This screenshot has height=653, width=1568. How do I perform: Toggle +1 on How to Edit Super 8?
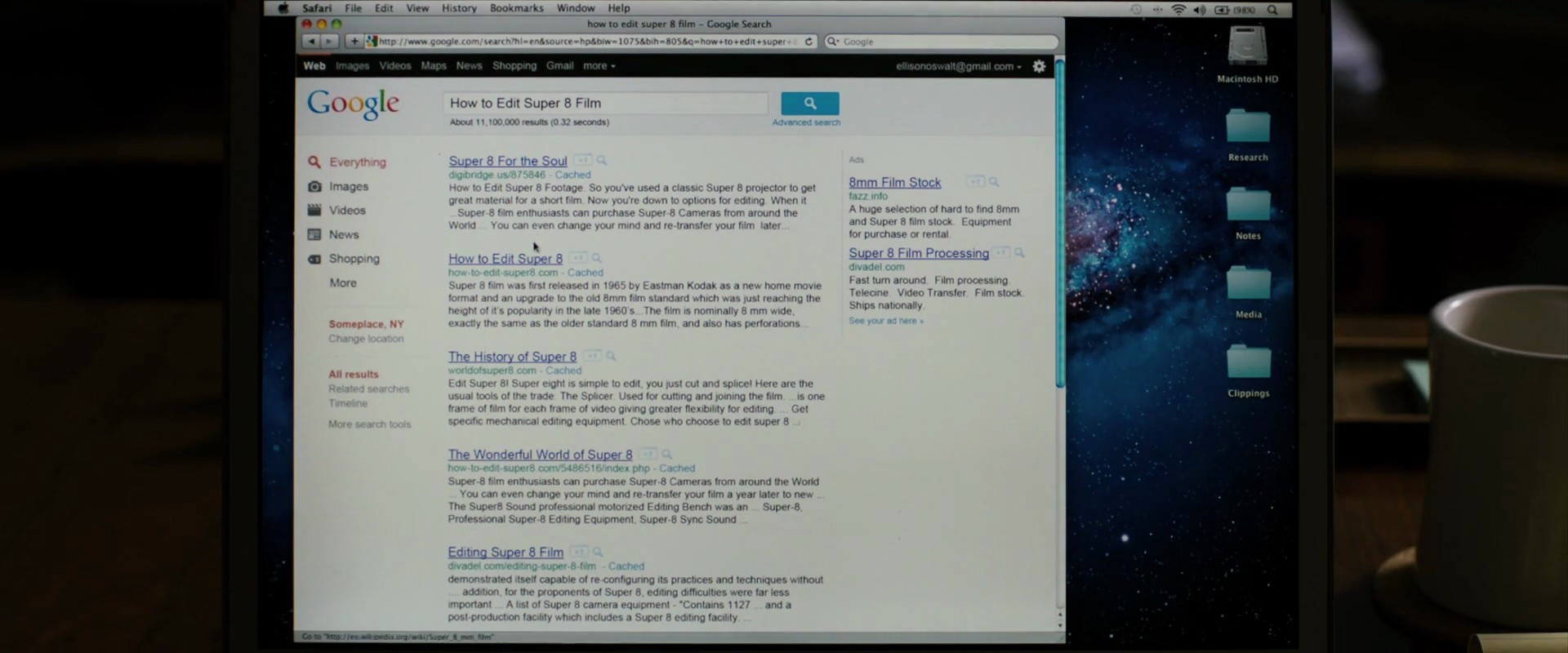click(x=577, y=258)
